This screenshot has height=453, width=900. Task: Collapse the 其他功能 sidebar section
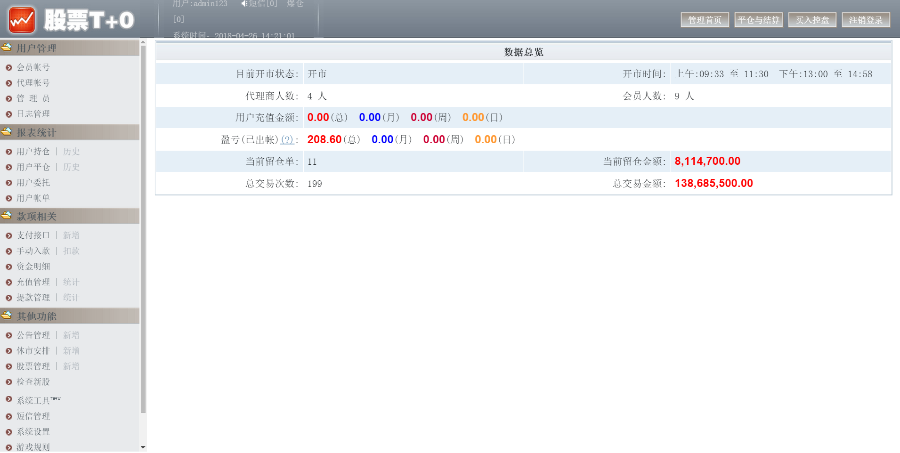point(69,316)
